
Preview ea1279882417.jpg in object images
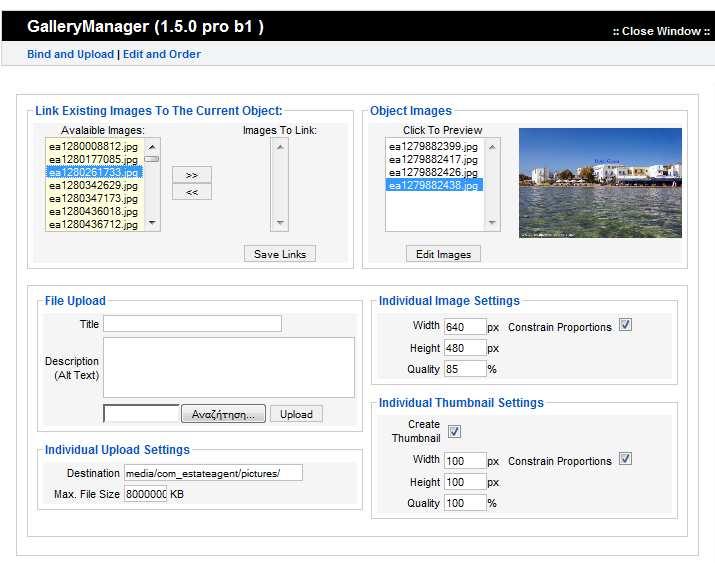click(434, 160)
